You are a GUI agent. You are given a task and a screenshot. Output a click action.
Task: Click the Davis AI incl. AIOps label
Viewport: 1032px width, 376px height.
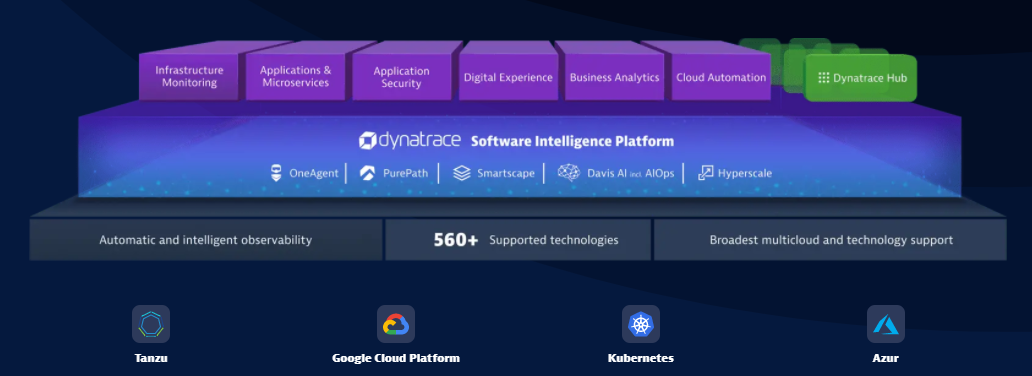[x=631, y=173]
